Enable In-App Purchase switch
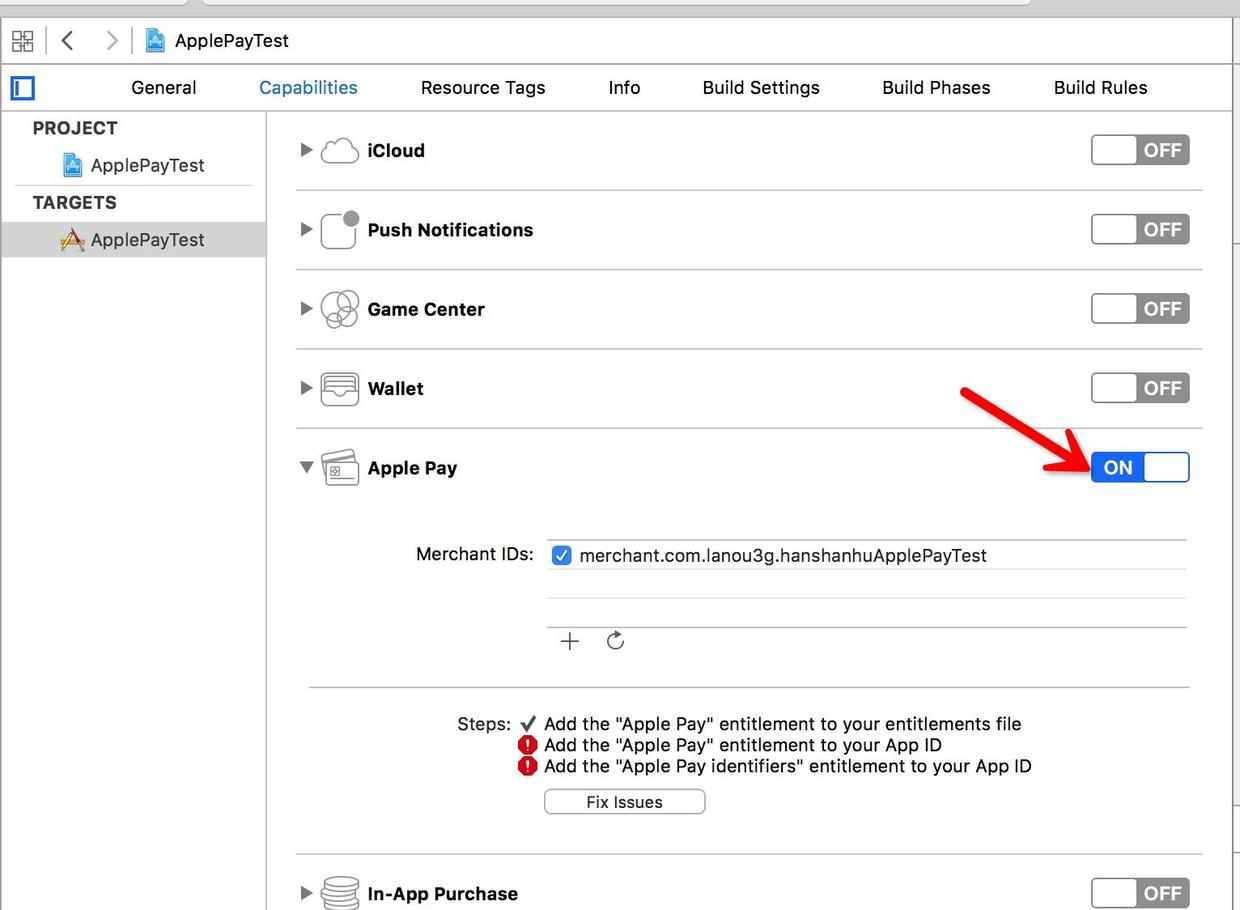The image size is (1240, 910). [1140, 893]
